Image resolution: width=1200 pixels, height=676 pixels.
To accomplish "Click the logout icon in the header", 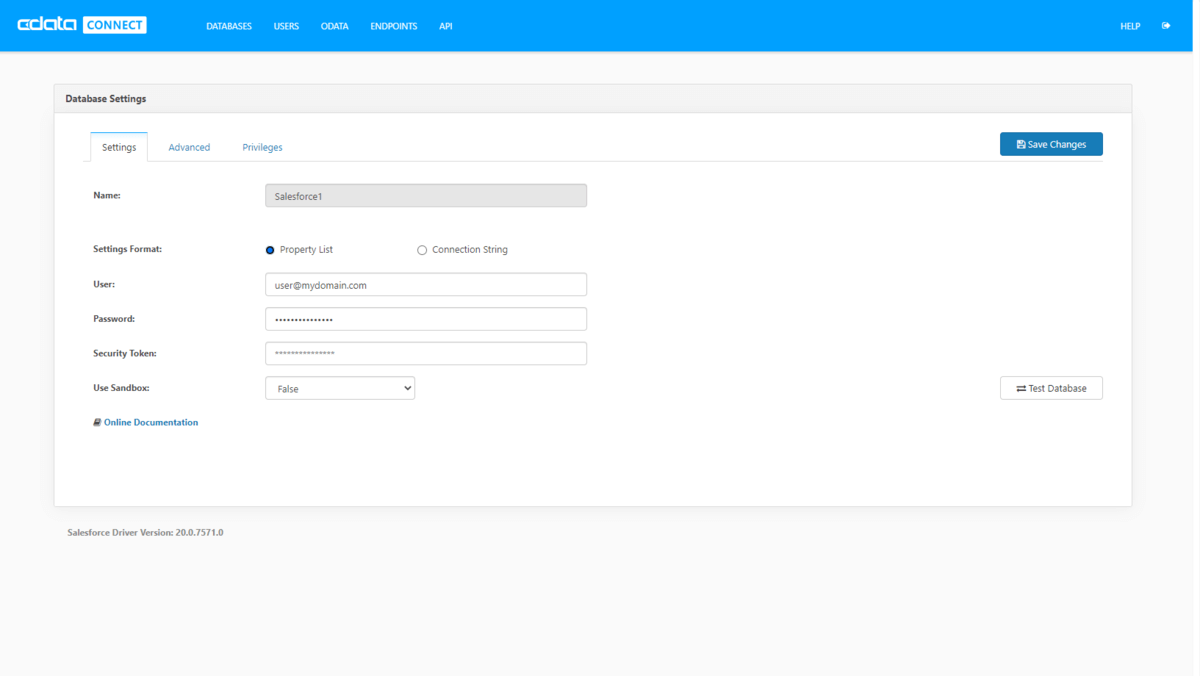I will coord(1166,26).
